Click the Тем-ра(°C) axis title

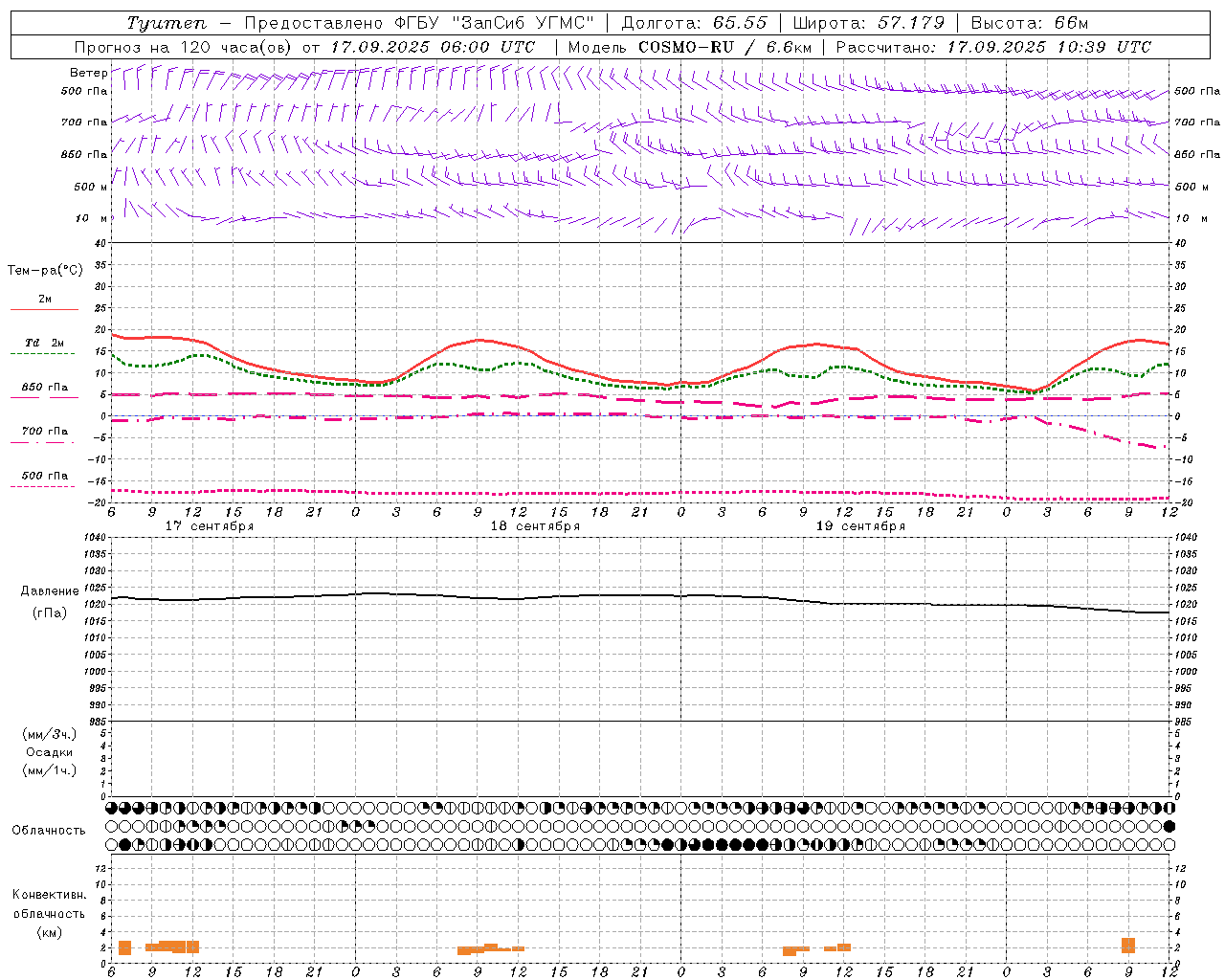pyautogui.click(x=45, y=271)
